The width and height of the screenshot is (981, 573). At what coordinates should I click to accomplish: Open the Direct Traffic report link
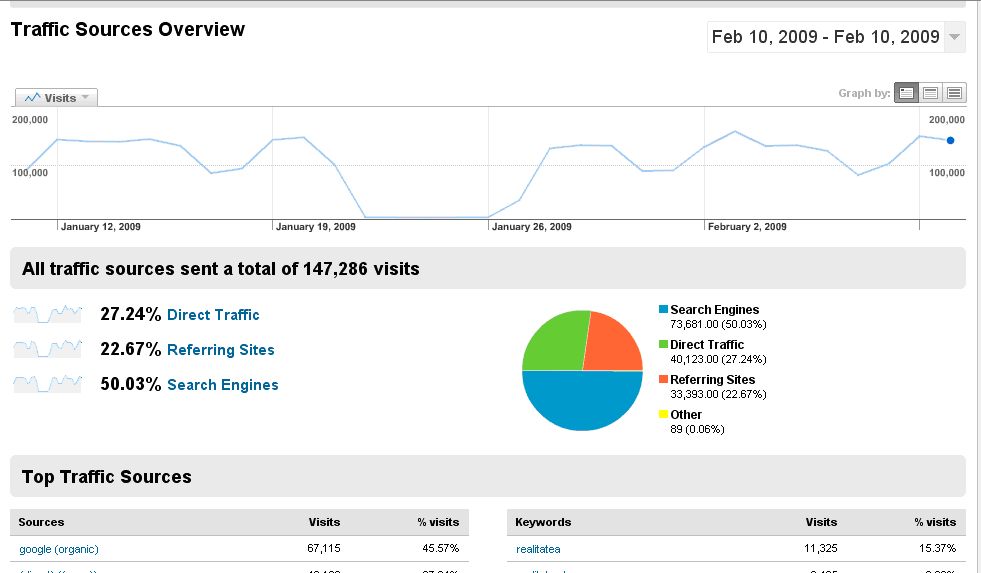pyautogui.click(x=213, y=315)
